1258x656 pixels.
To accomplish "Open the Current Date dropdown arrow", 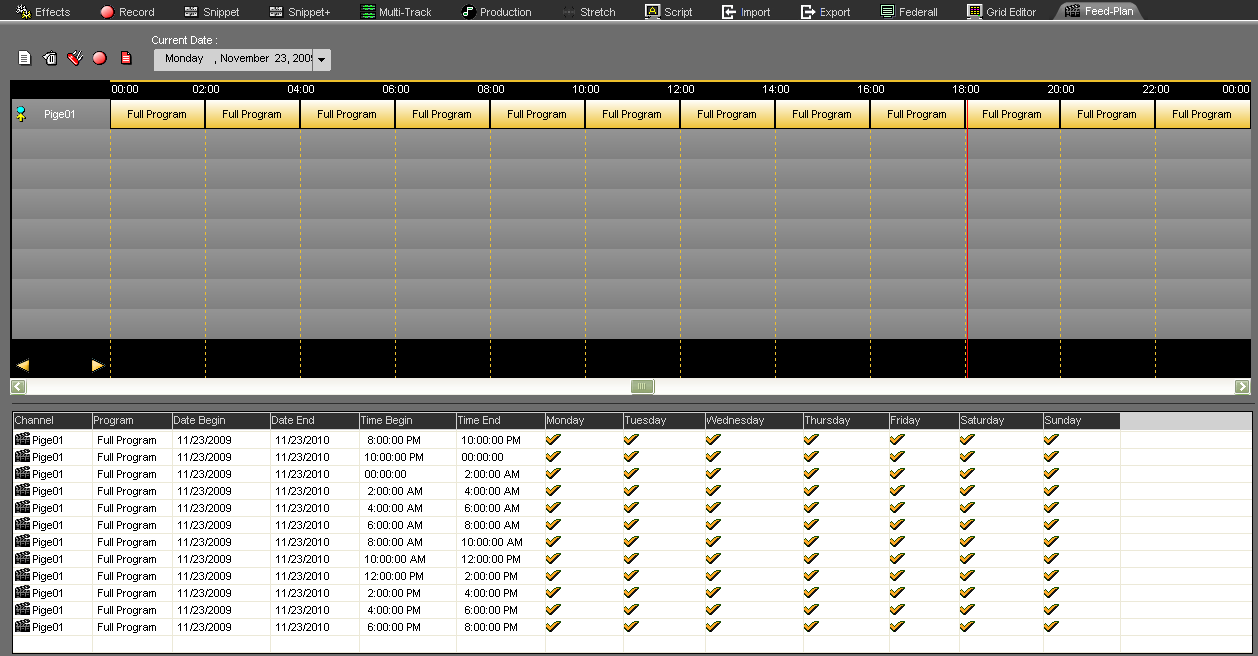I will coord(321,60).
